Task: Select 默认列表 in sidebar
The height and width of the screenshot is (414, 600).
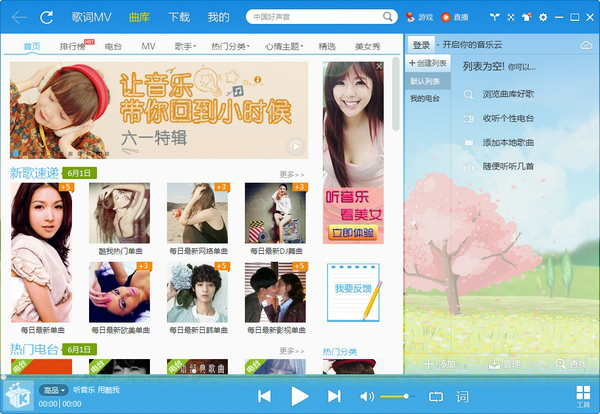Action: point(428,81)
